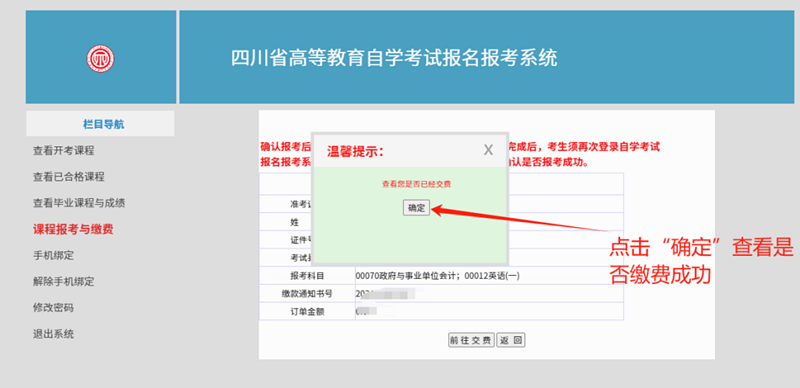This screenshot has width=800, height=388.
Task: Click the 确定 button in dialog
Action: coord(416,208)
